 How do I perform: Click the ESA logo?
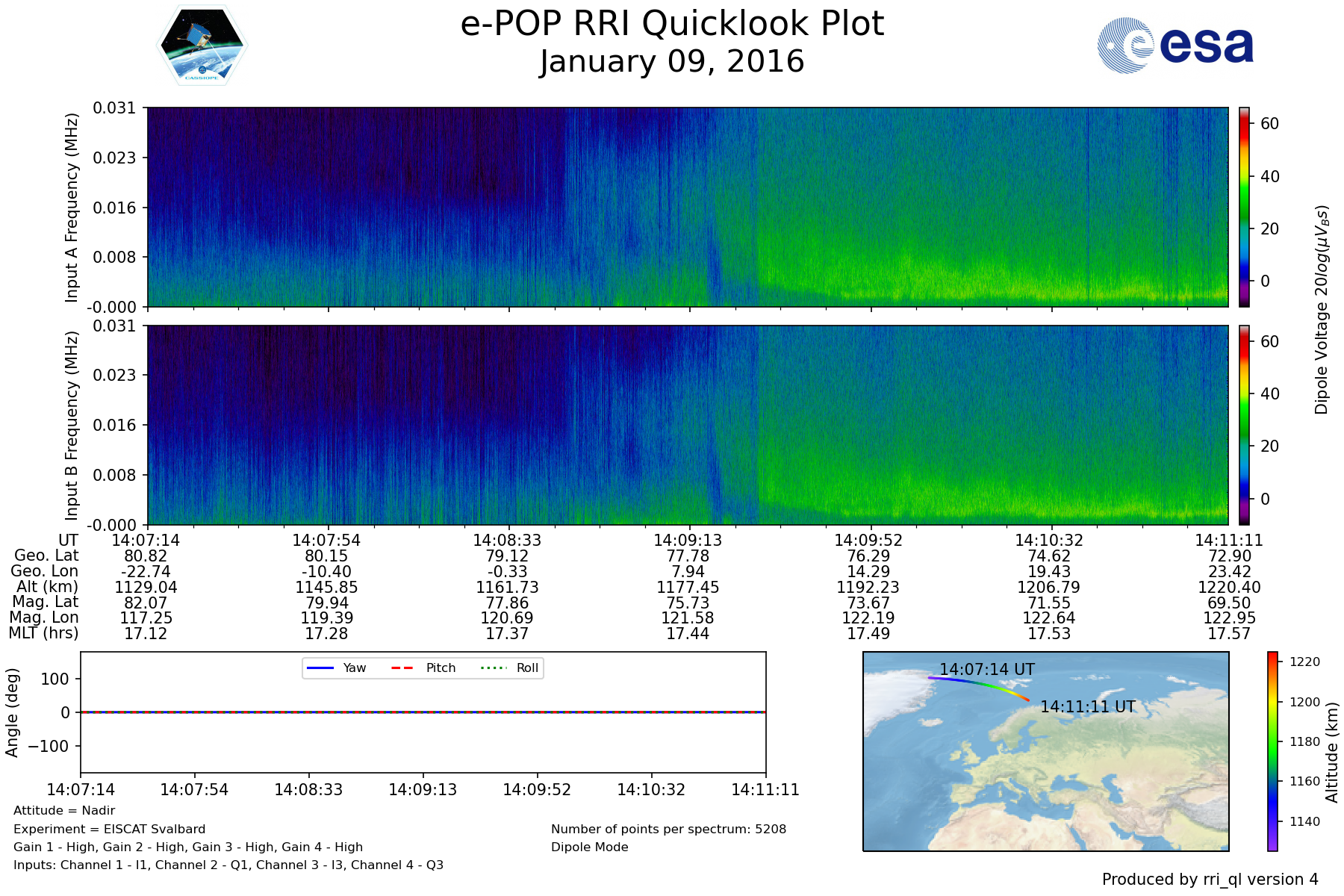1175,46
